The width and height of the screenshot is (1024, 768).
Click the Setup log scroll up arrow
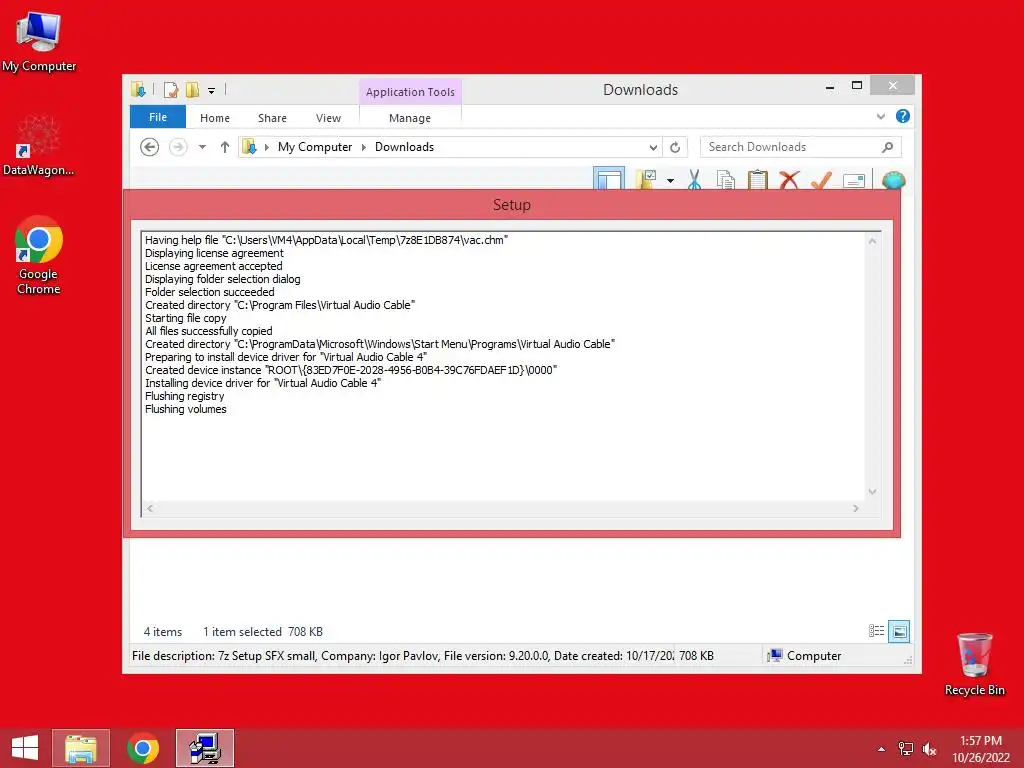(x=872, y=241)
